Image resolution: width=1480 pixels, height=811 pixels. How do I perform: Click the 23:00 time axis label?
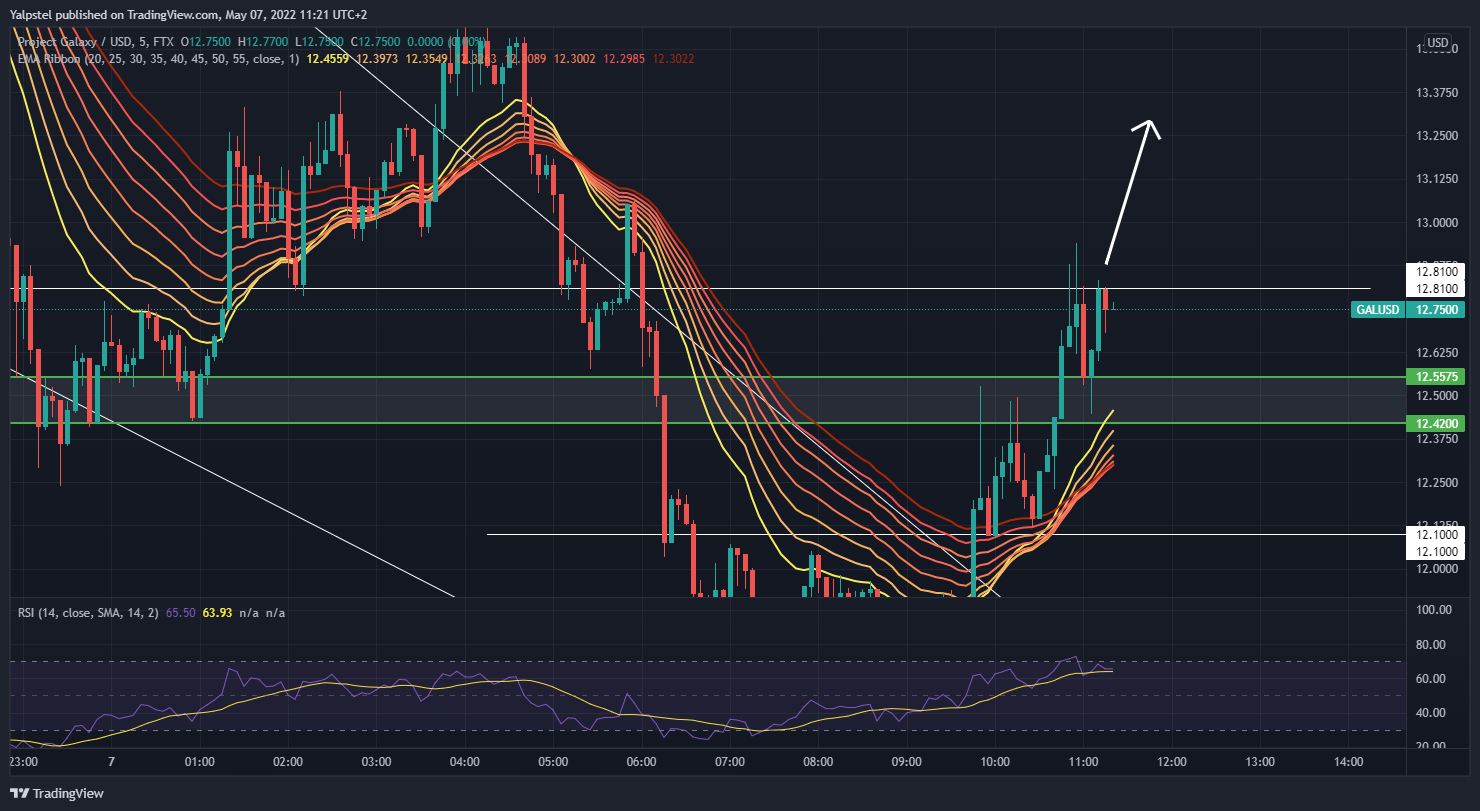coord(23,762)
